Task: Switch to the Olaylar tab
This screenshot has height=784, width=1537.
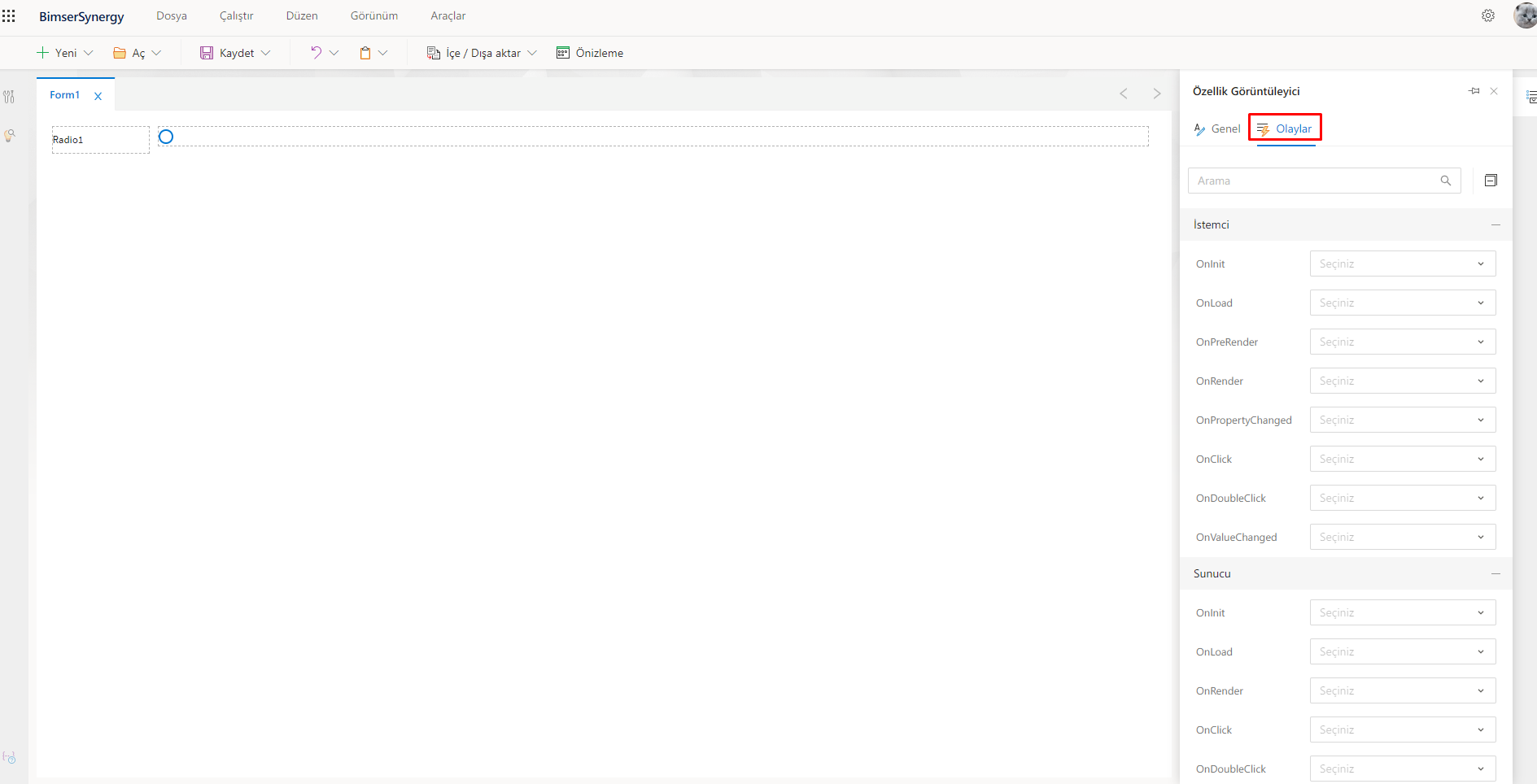Action: 1285,128
